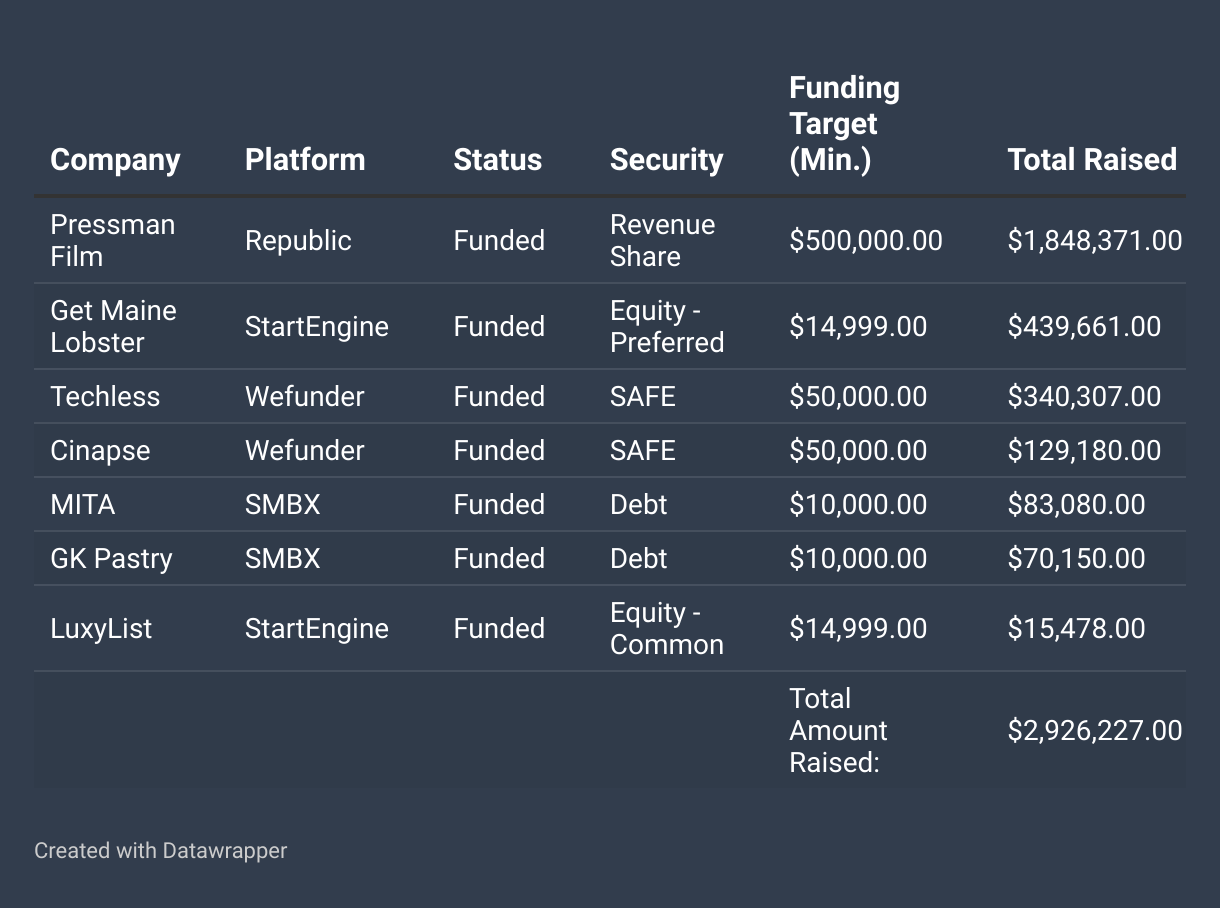Click Funded status in MITA row

[499, 504]
